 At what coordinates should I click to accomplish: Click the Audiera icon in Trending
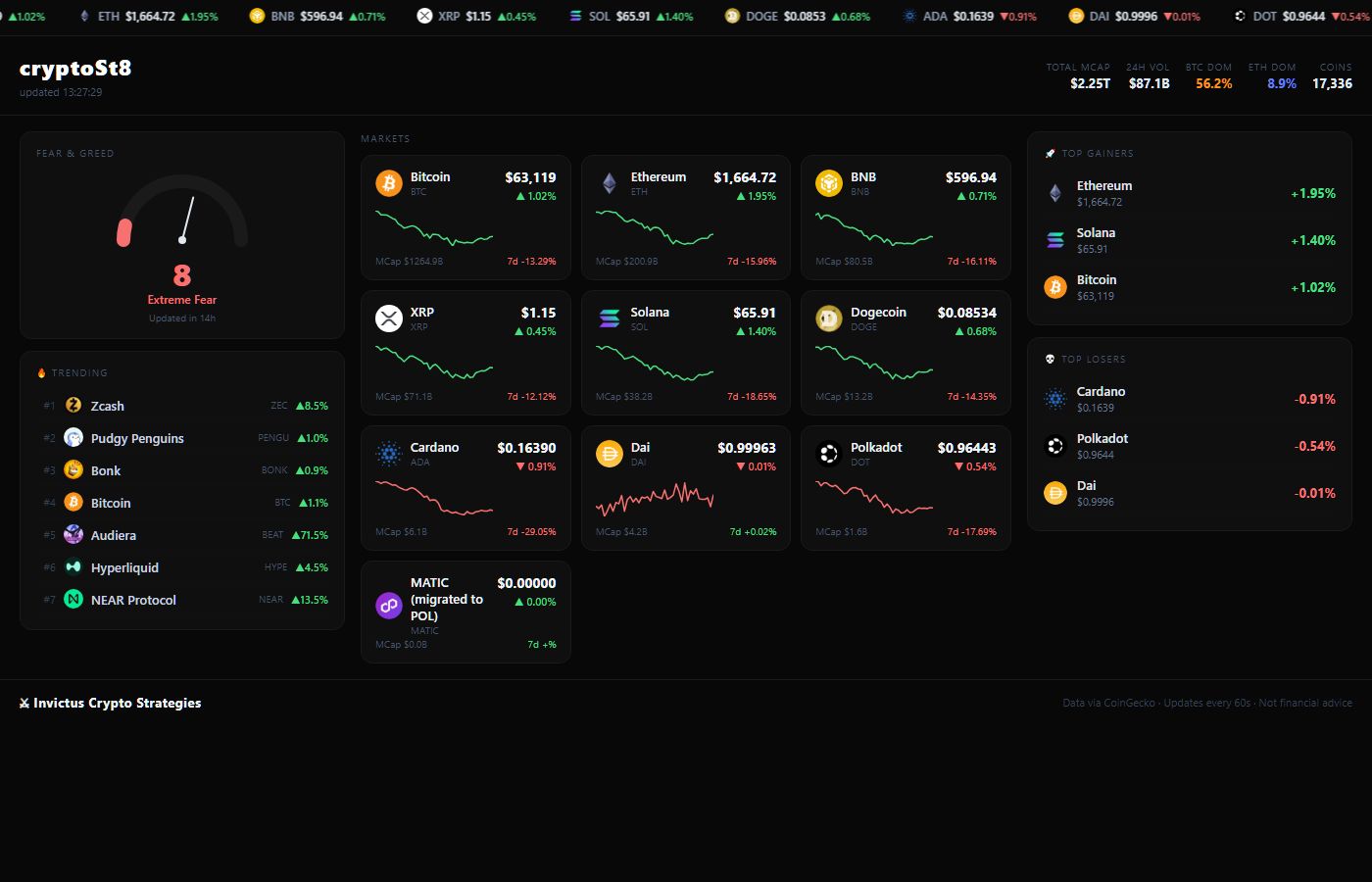73,534
